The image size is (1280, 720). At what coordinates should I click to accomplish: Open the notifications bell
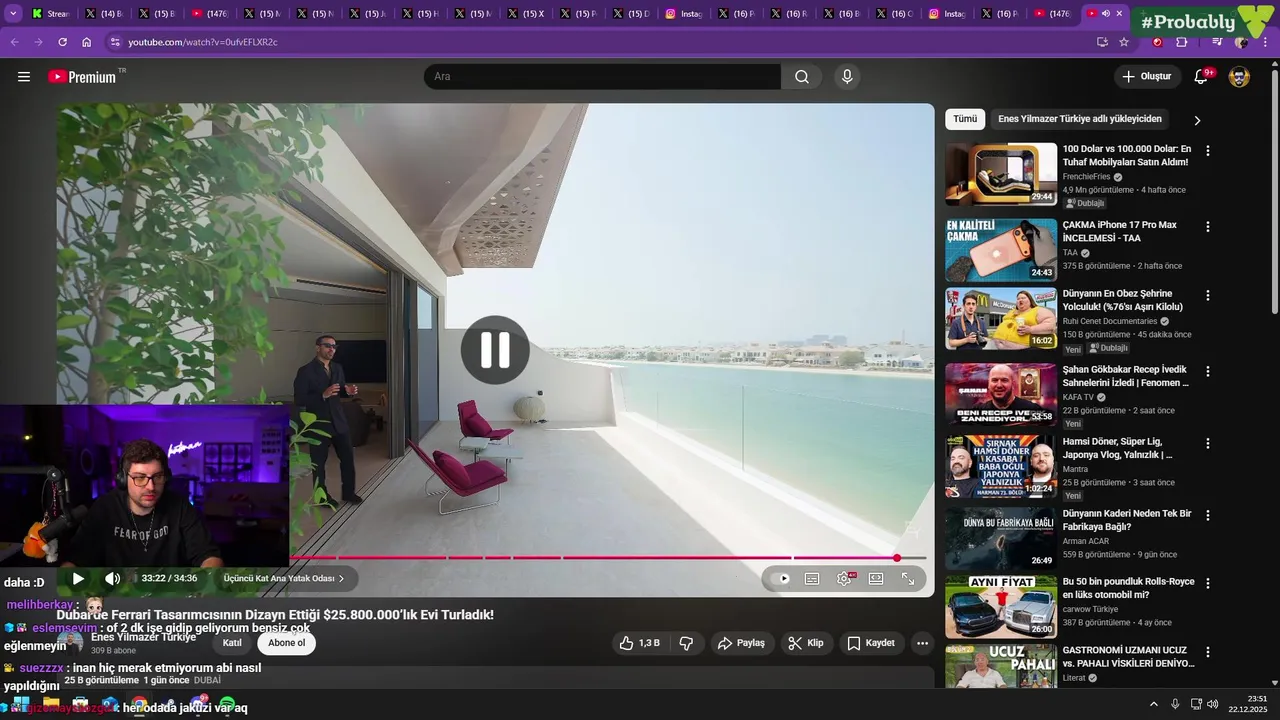click(1201, 77)
